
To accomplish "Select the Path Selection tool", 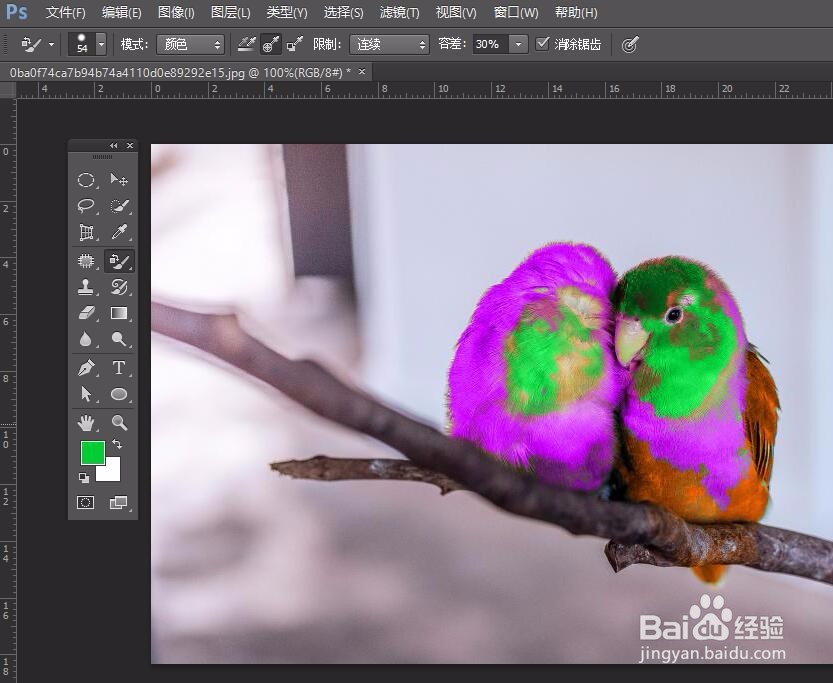I will (86, 394).
